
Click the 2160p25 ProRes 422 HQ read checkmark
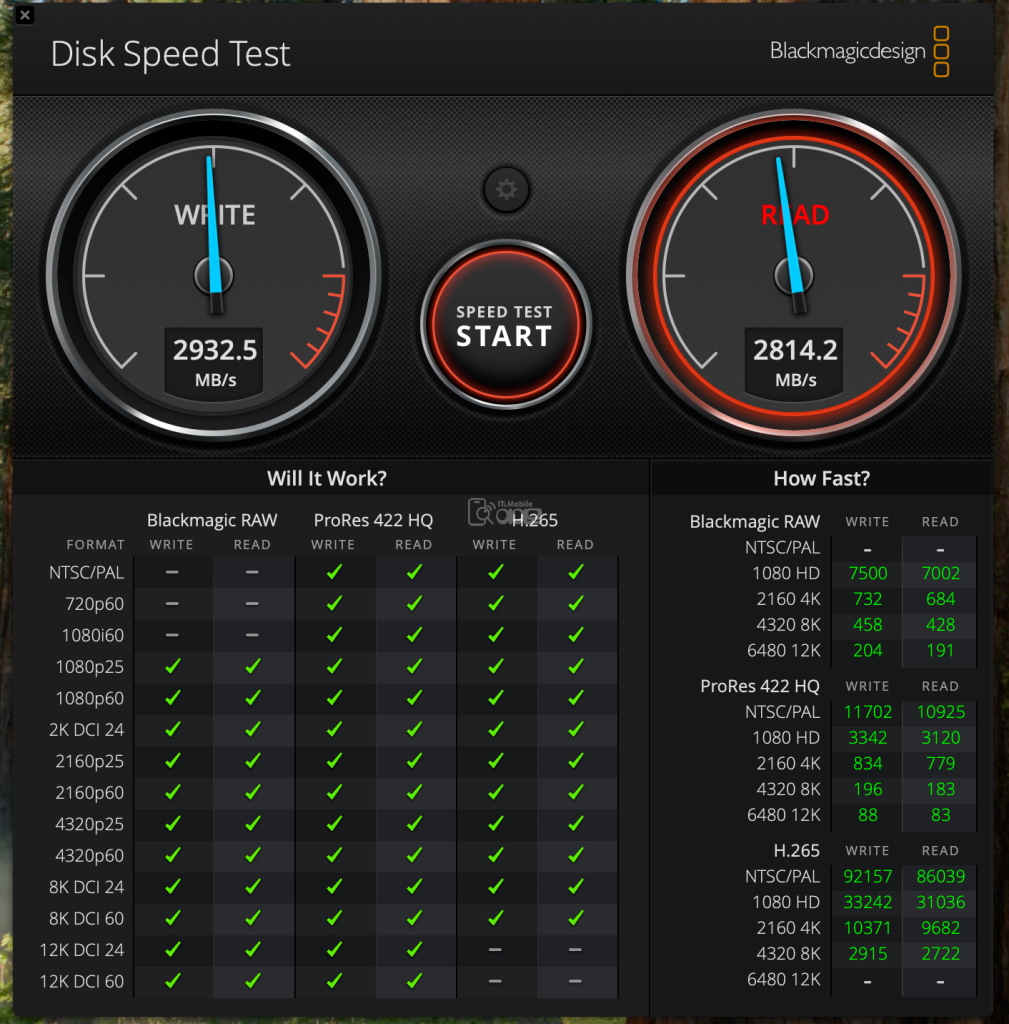pyautogui.click(x=414, y=761)
